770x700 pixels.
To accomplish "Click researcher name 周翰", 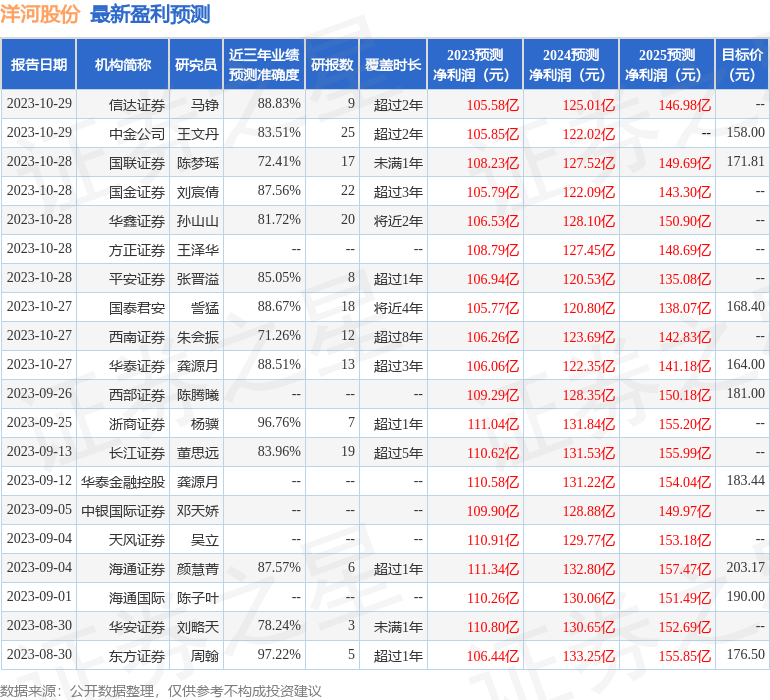I will tap(205, 655).
